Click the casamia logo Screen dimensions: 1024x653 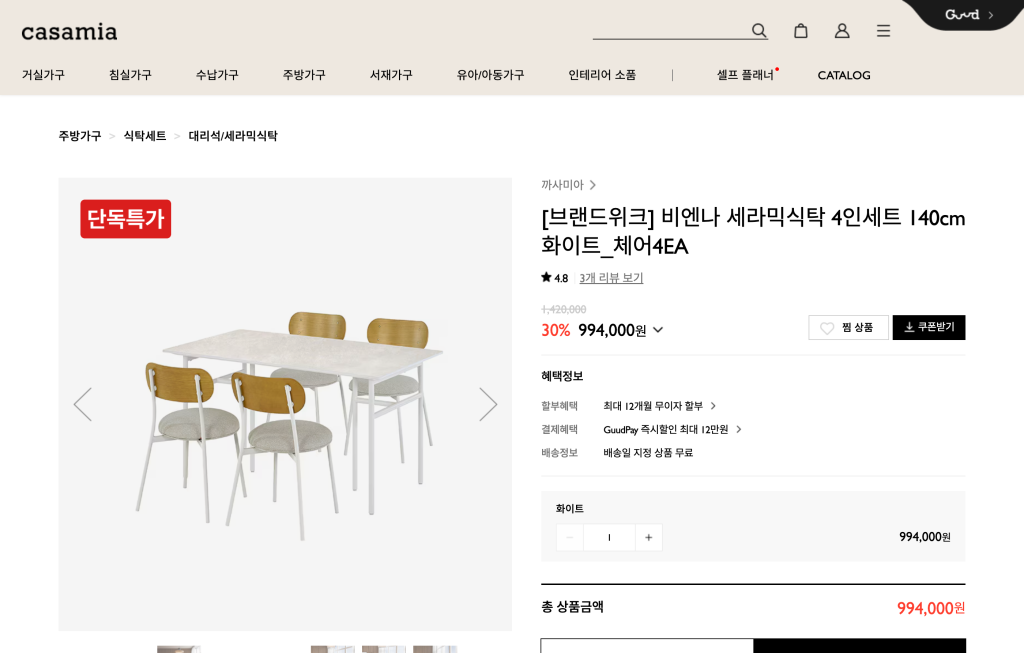(x=70, y=32)
